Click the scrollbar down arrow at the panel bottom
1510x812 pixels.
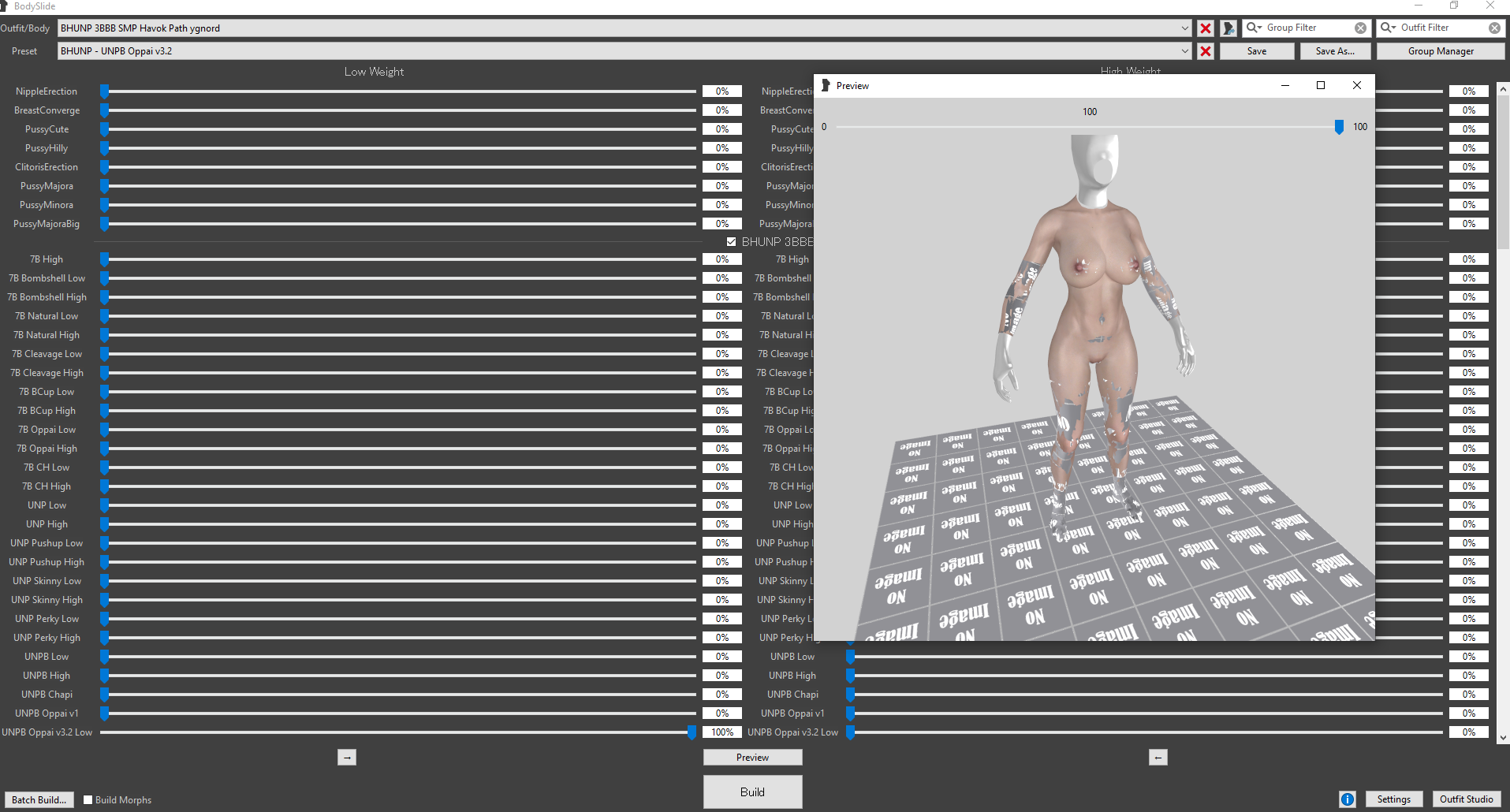pos(1503,738)
